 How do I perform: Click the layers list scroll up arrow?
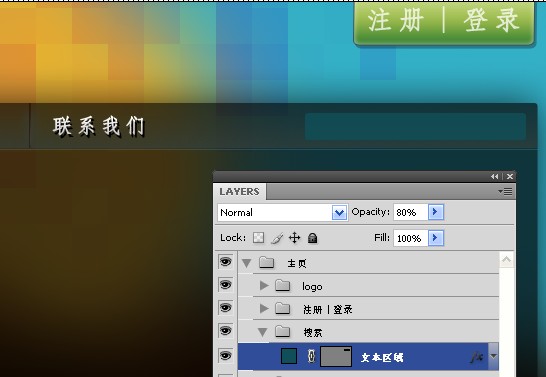click(x=506, y=260)
